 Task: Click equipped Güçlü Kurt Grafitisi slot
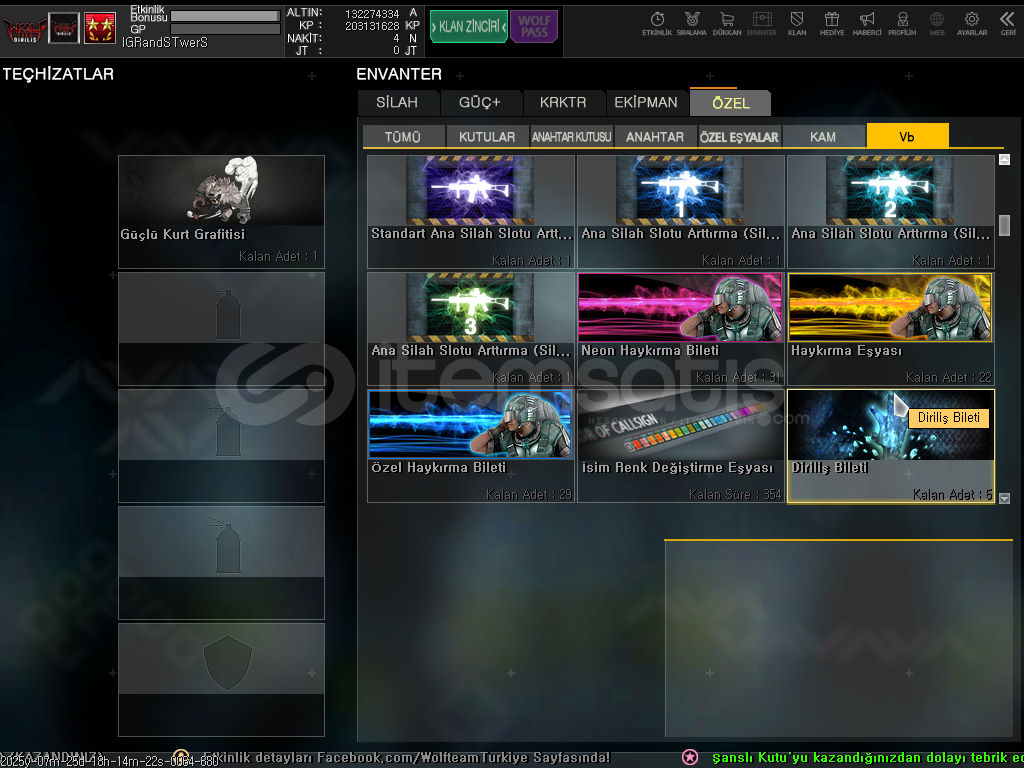(221, 212)
